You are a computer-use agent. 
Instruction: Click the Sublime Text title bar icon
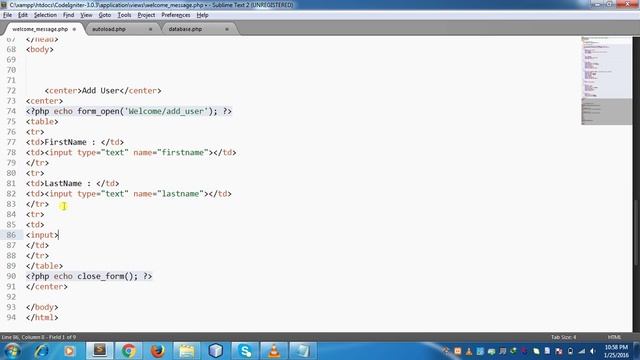[x=4, y=5]
